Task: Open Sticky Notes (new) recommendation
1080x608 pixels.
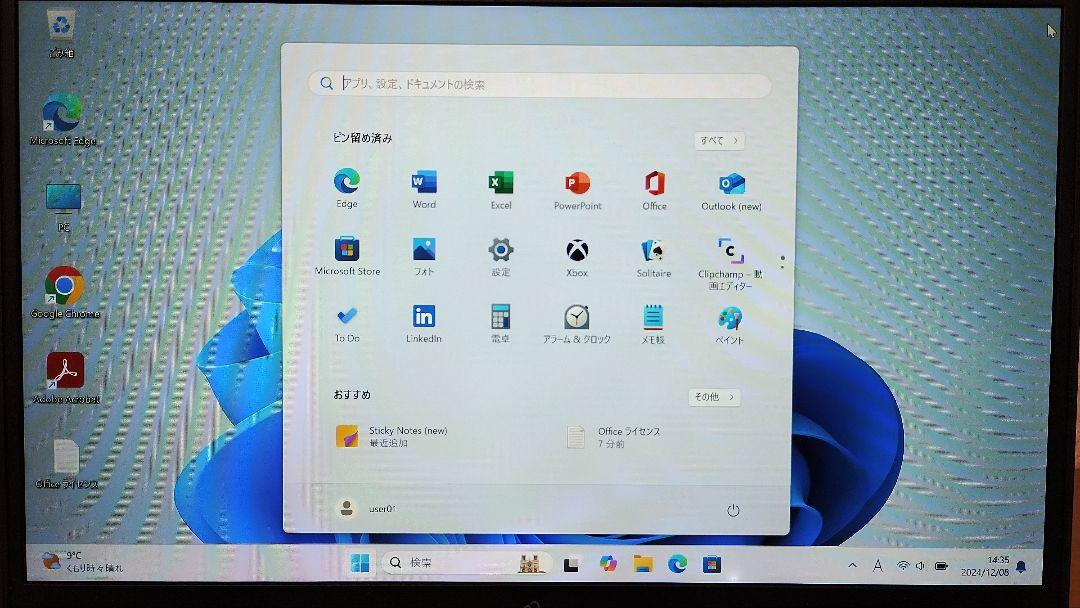Action: pyautogui.click(x=391, y=436)
